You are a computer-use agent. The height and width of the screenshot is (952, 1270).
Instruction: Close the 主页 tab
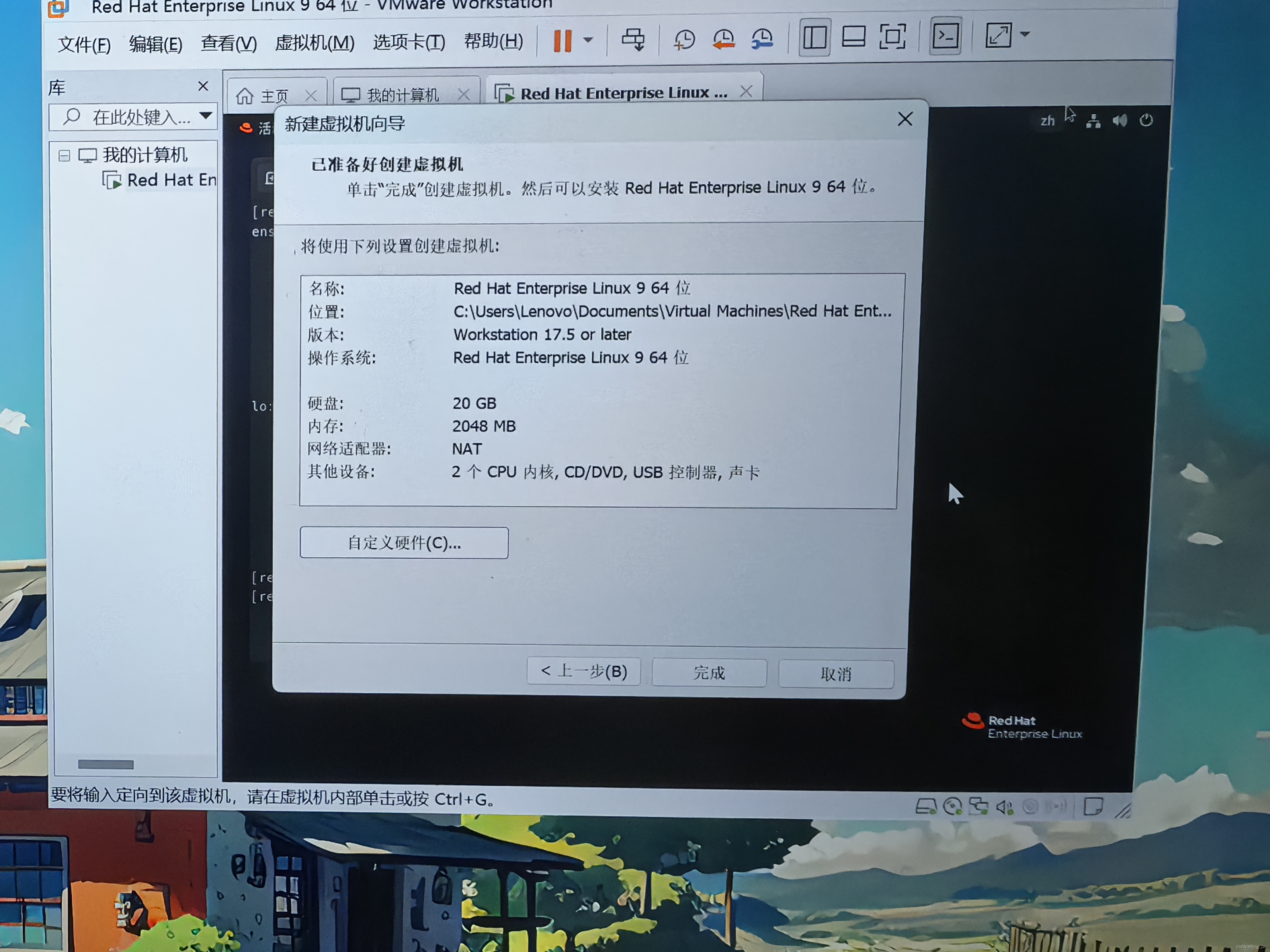310,95
